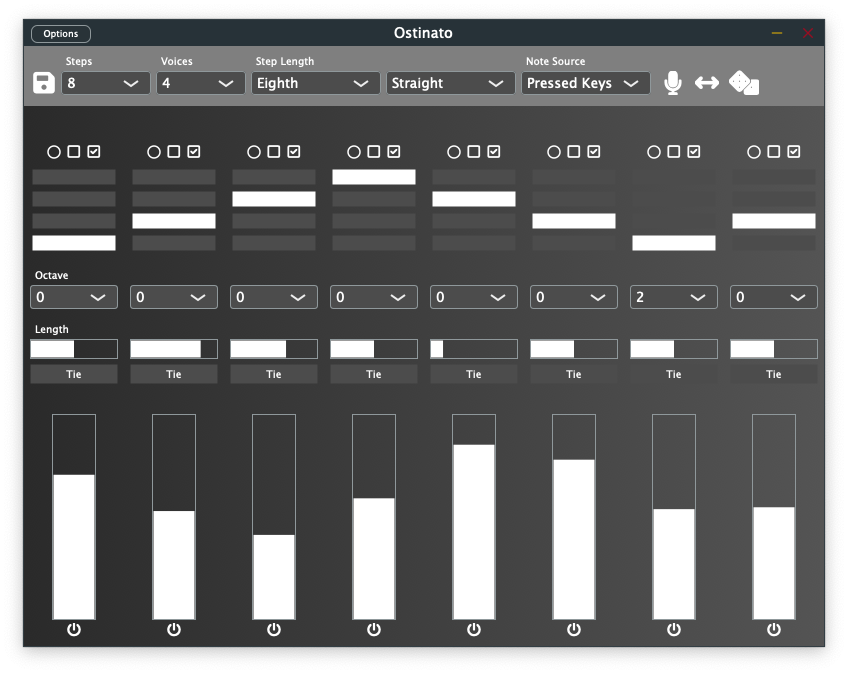This screenshot has height=674, width=848.
Task: Uncheck the checked box above step 7
Action: (x=694, y=151)
